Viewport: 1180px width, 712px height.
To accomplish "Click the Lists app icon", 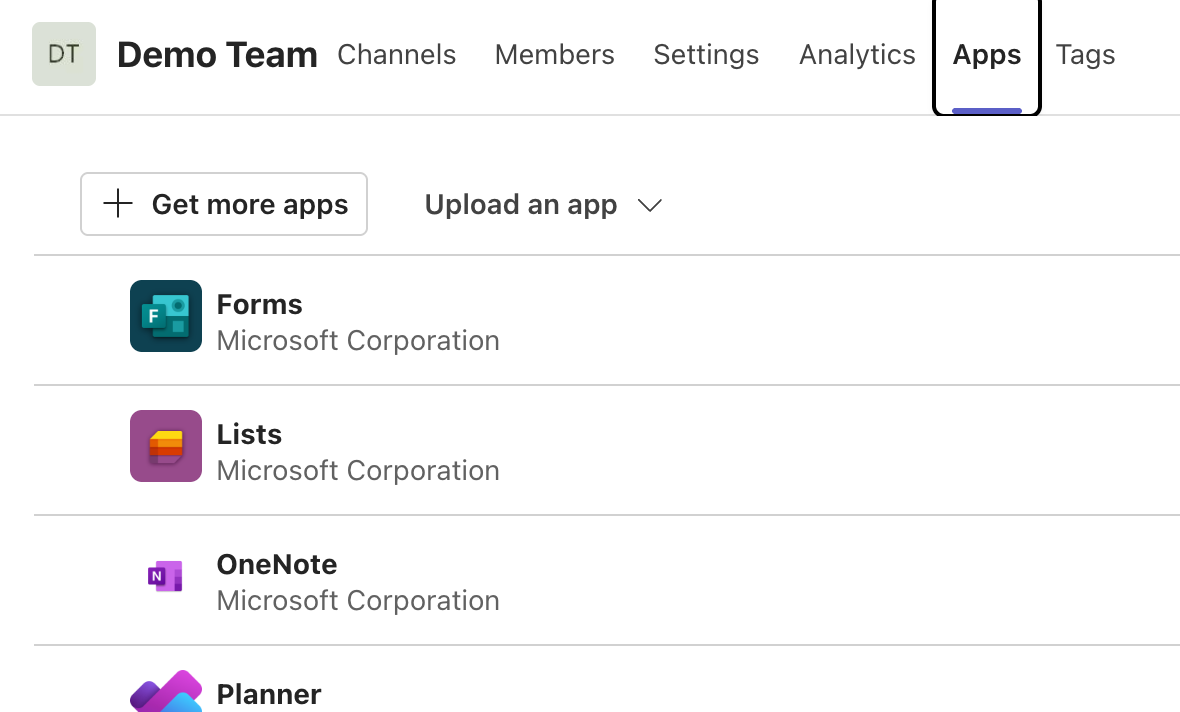I will [166, 446].
